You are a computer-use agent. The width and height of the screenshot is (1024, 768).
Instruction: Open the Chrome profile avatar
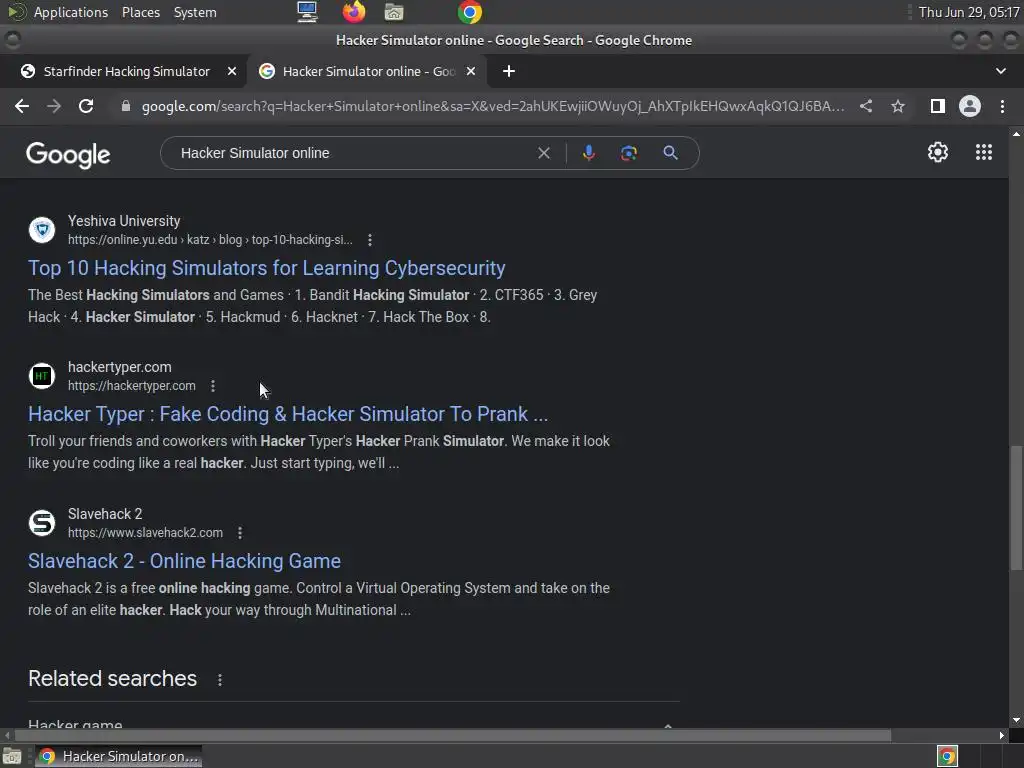click(x=970, y=106)
